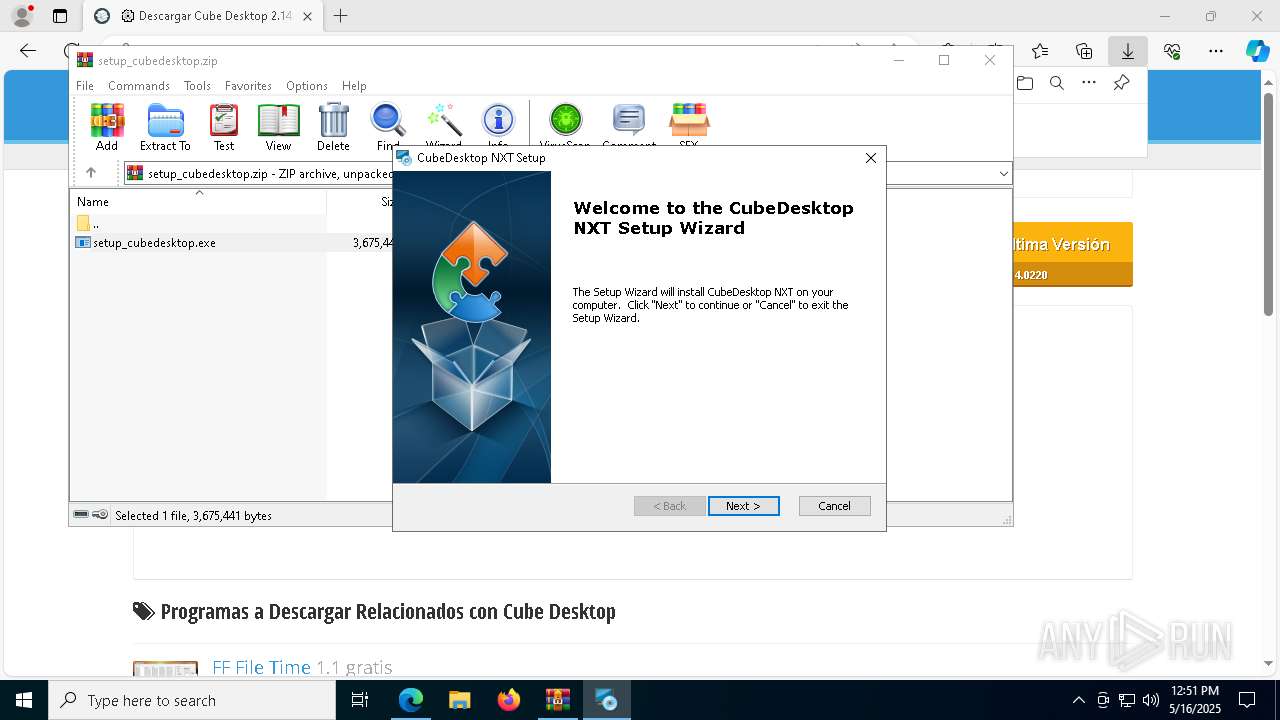Open downloads folder icon in panel

coord(1025,83)
